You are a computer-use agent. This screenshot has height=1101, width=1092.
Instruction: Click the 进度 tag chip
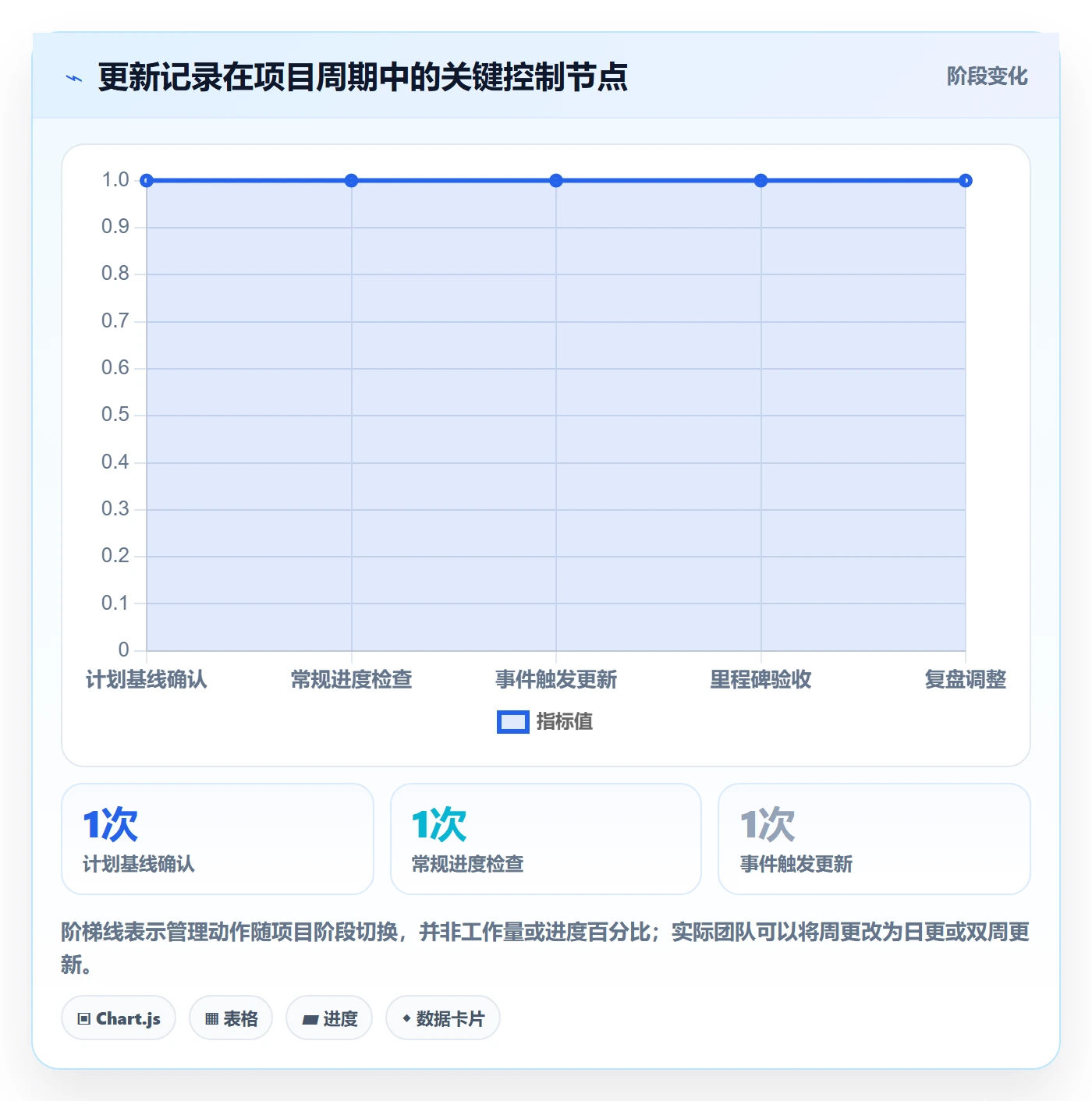[x=329, y=1018]
